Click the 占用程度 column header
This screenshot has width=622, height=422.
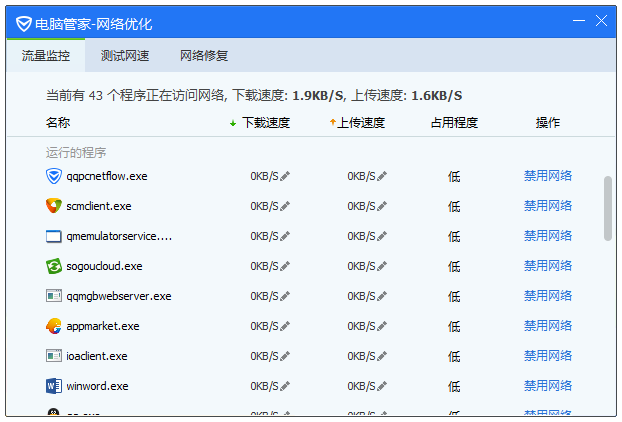[454, 123]
